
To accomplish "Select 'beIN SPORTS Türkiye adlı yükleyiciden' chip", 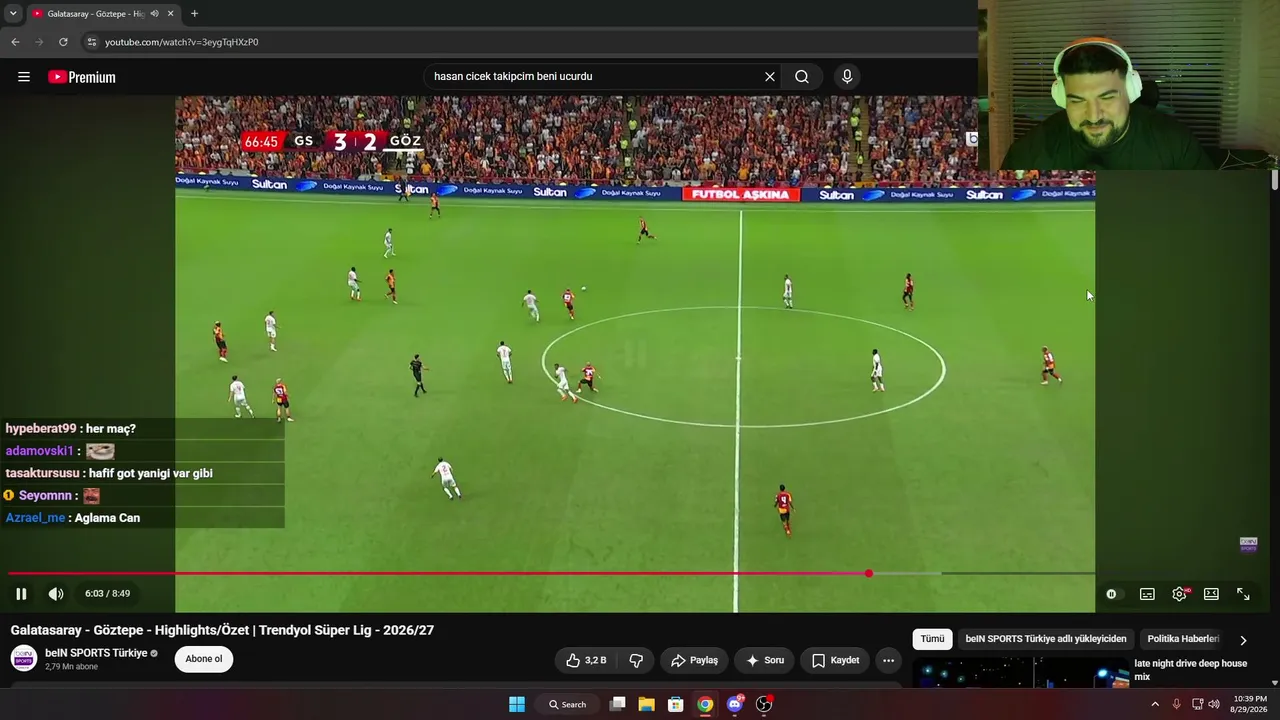I will click(1046, 639).
